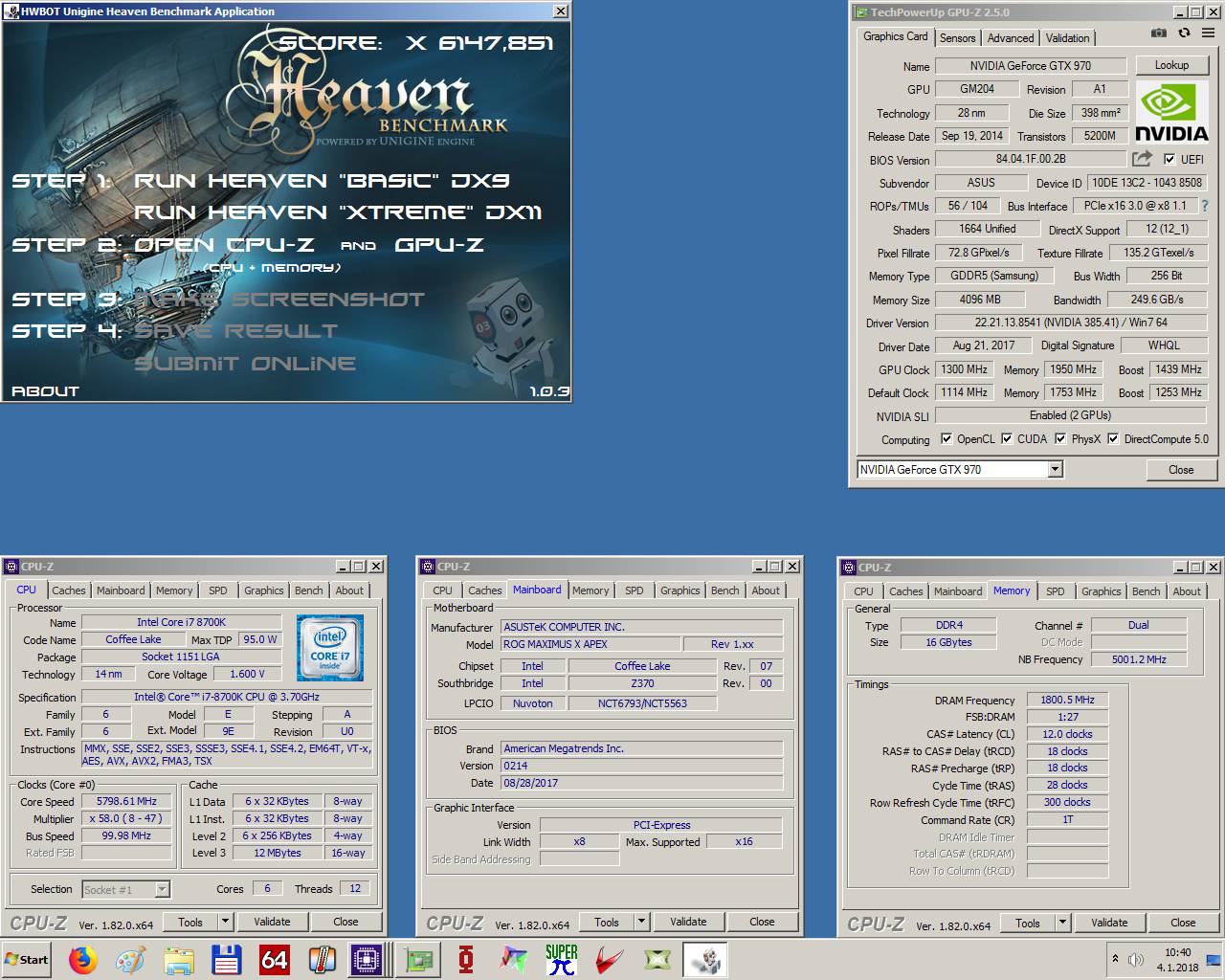Click the NVIDIA logo in GPU-Z
The width and height of the screenshot is (1225, 980).
pyautogui.click(x=1171, y=112)
